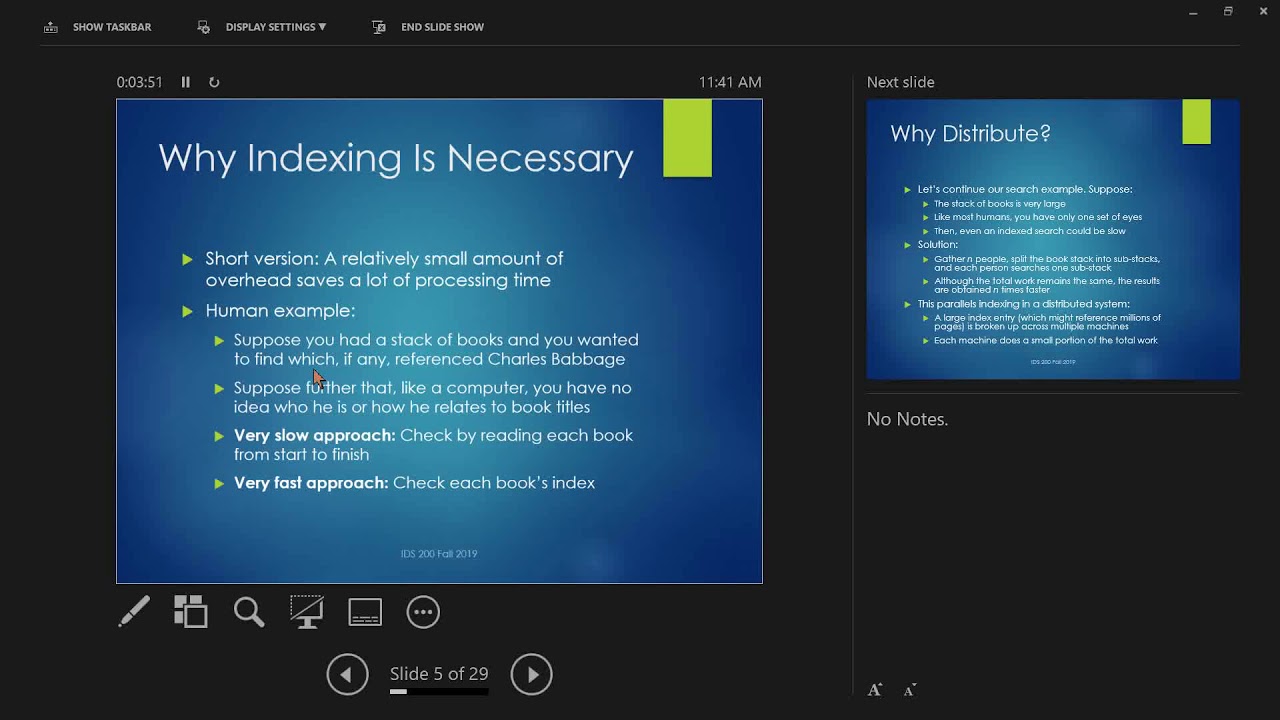Click the Next slide label

click(901, 82)
